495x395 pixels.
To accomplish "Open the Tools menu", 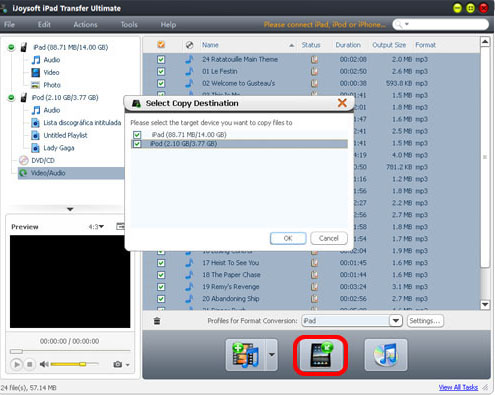I will [129, 24].
